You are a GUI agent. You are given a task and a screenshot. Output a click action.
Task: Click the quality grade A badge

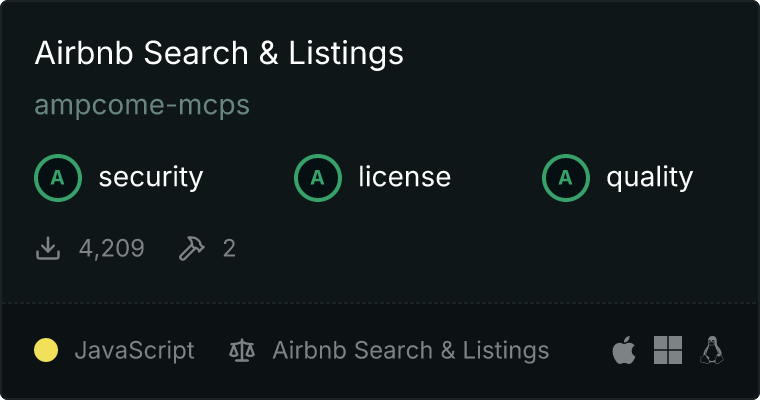[x=566, y=178]
